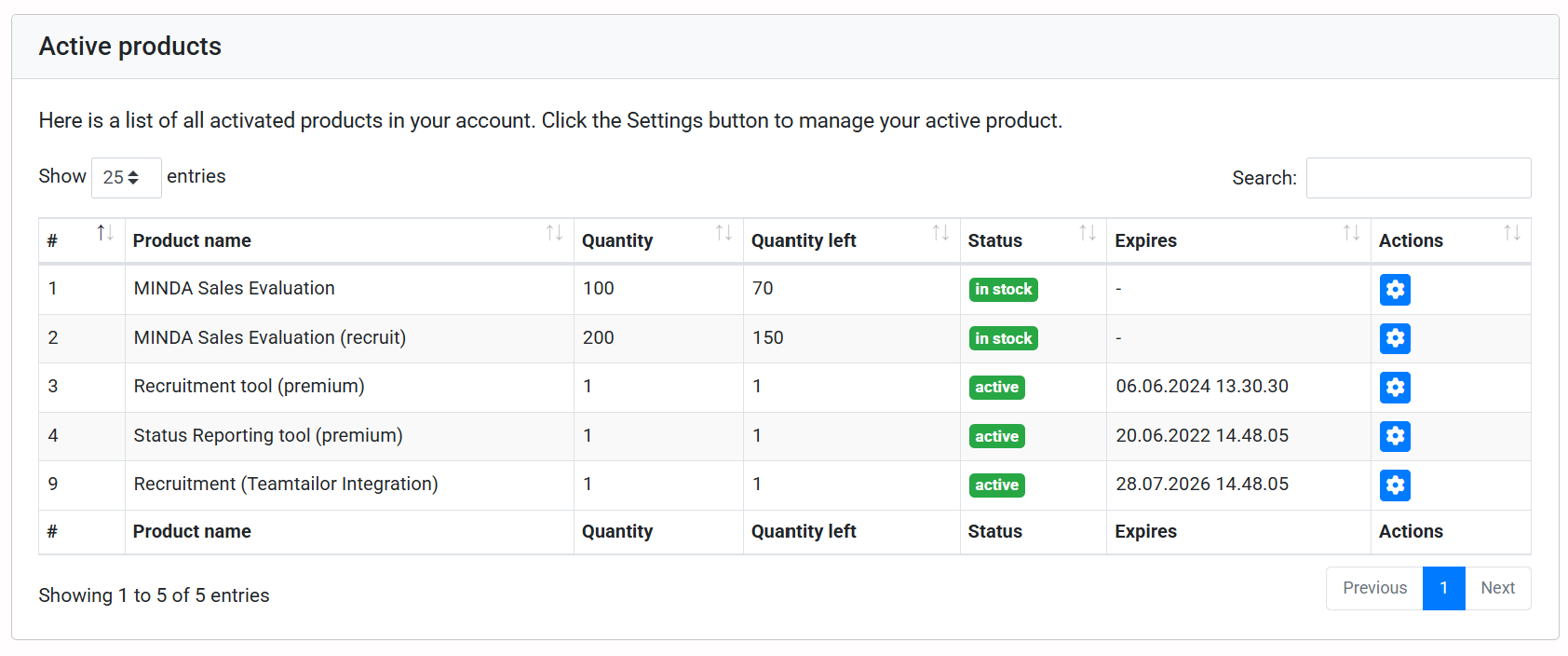Focus the Search input field
This screenshot has height=656, width=1568.
[x=1417, y=178]
